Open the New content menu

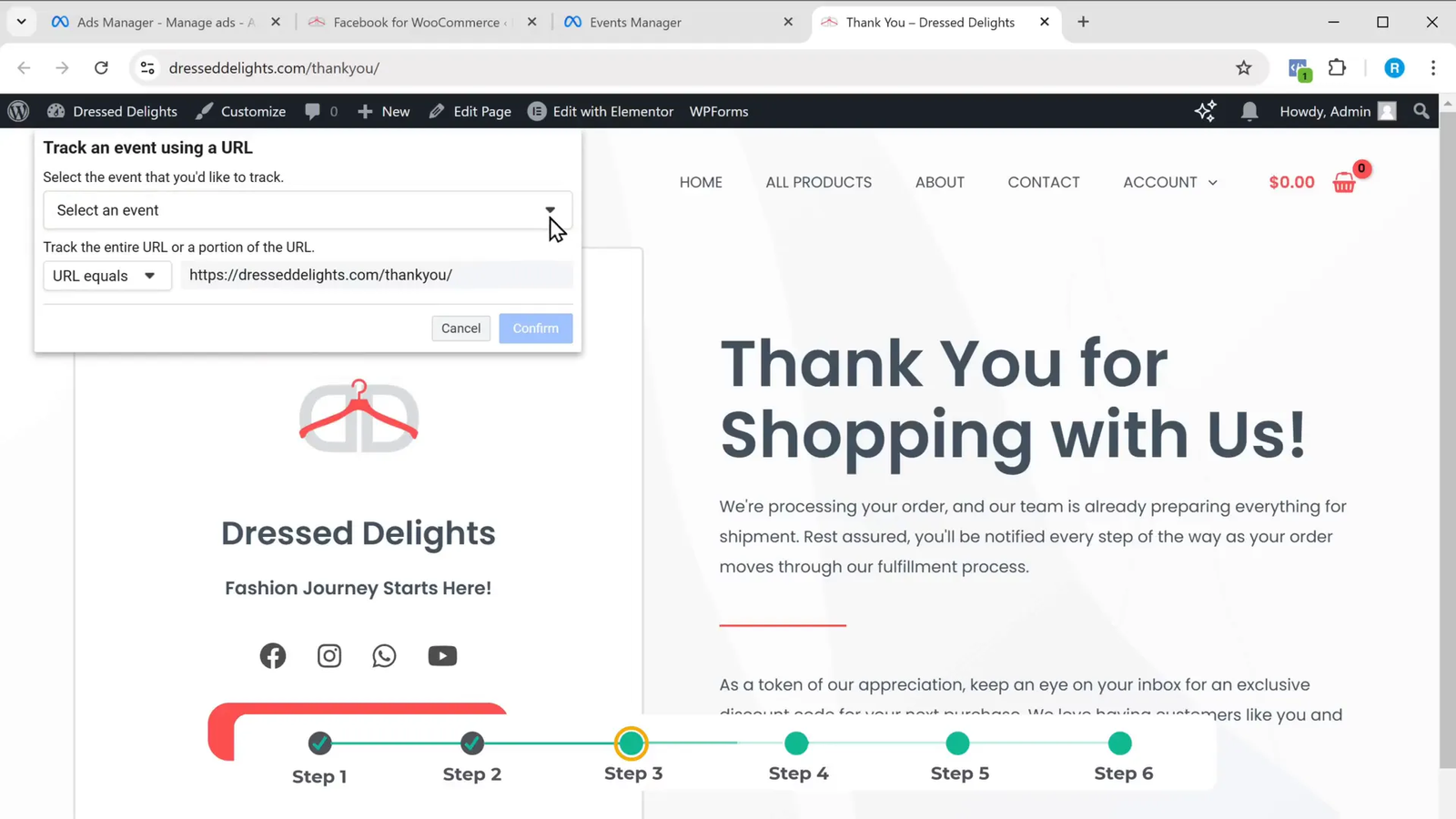tap(383, 111)
